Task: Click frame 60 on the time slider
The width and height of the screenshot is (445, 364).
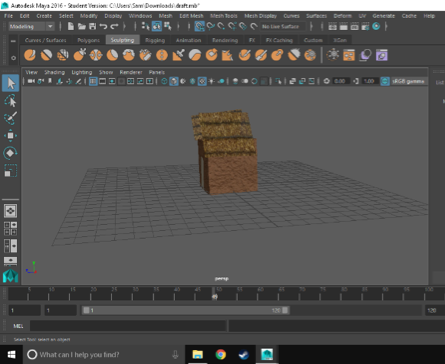Action: [260, 293]
